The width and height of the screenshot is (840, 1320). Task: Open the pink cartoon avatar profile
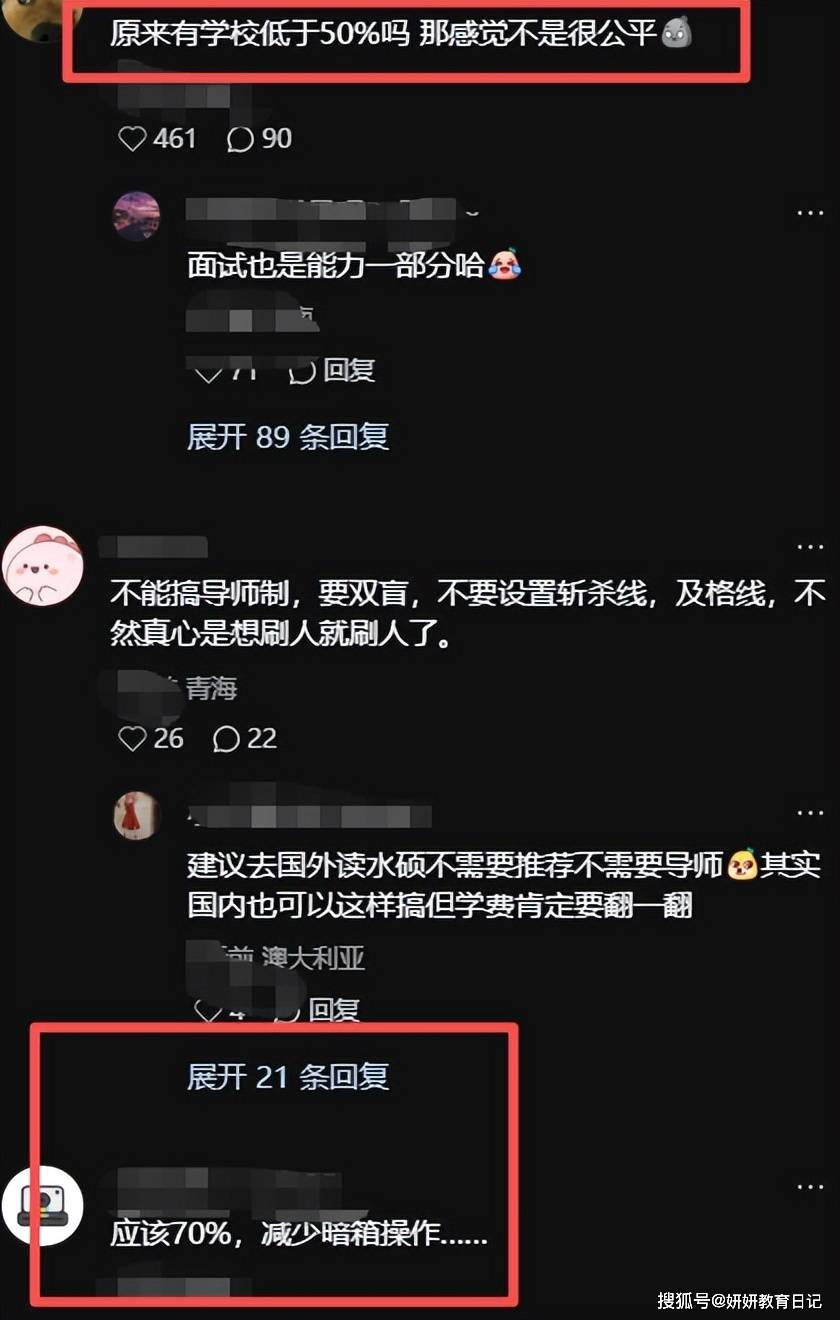(x=42, y=566)
